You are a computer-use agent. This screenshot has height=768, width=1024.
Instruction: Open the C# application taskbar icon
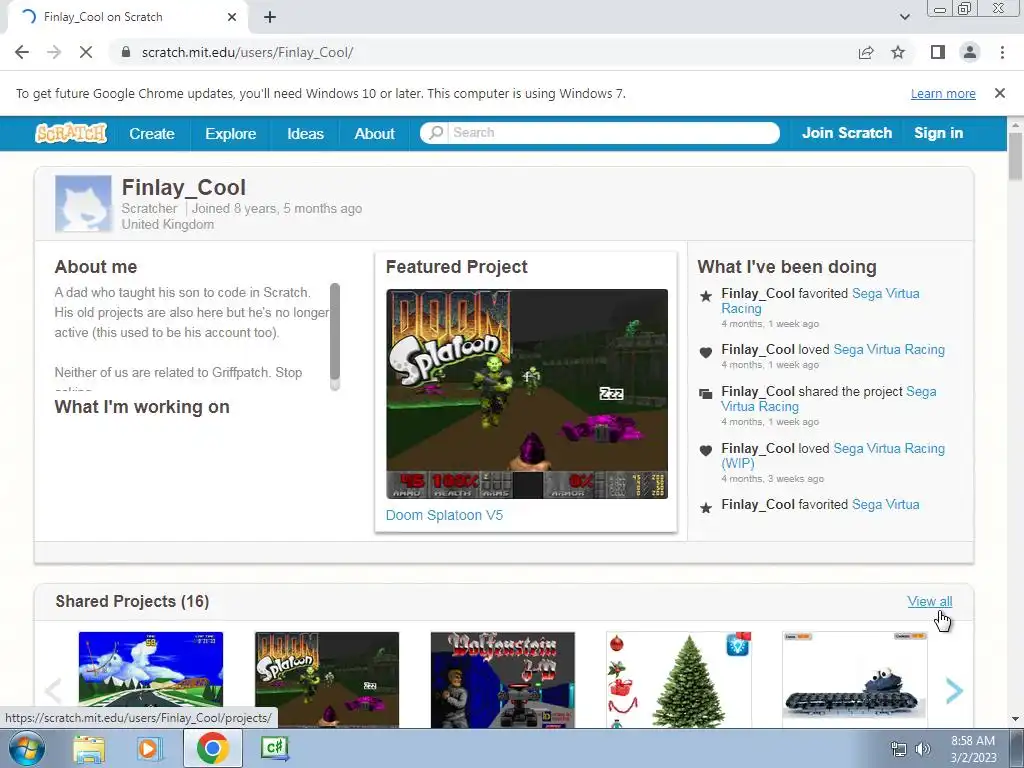click(274, 748)
